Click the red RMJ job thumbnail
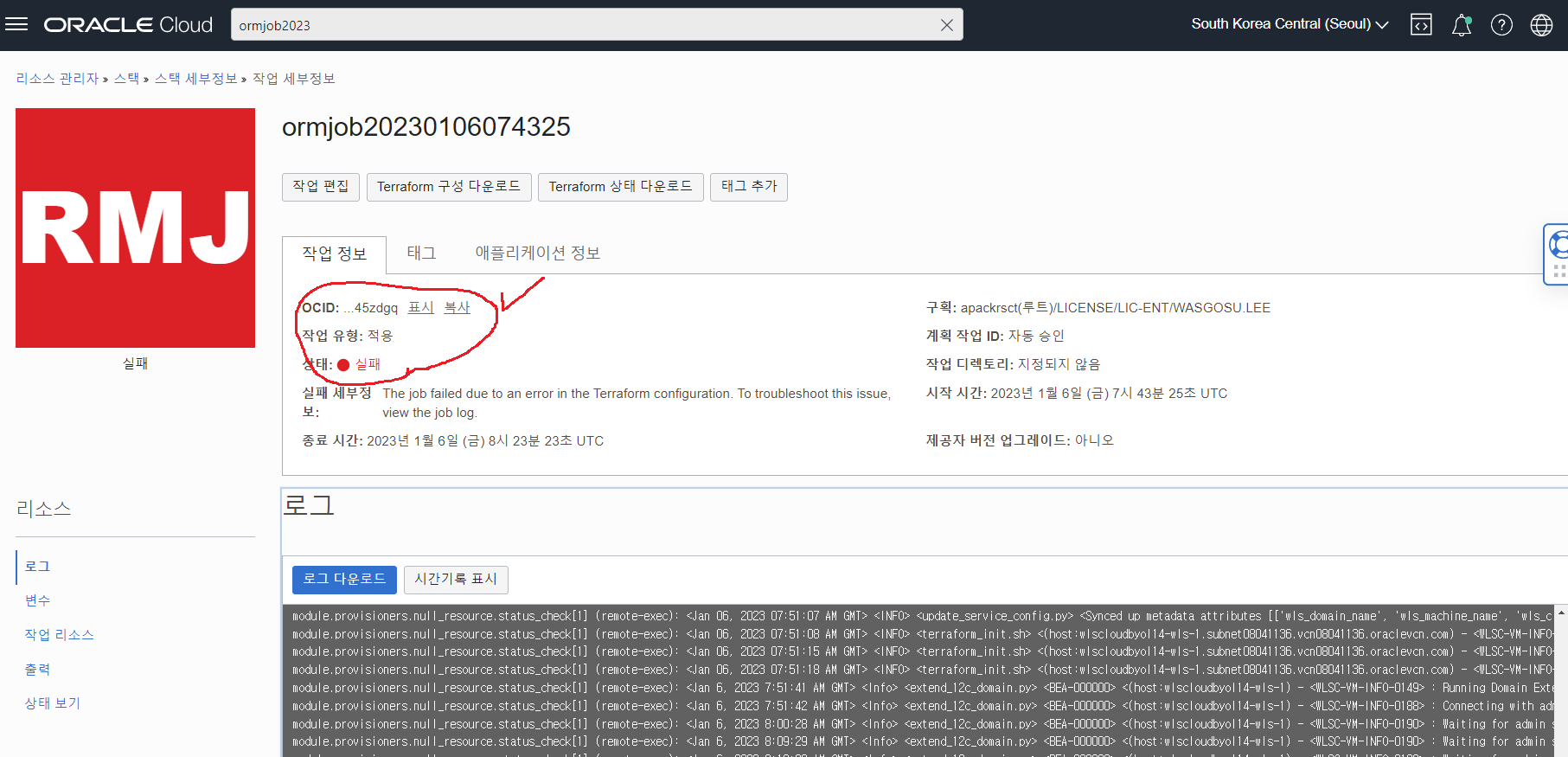The height and width of the screenshot is (757, 1568). click(x=135, y=228)
